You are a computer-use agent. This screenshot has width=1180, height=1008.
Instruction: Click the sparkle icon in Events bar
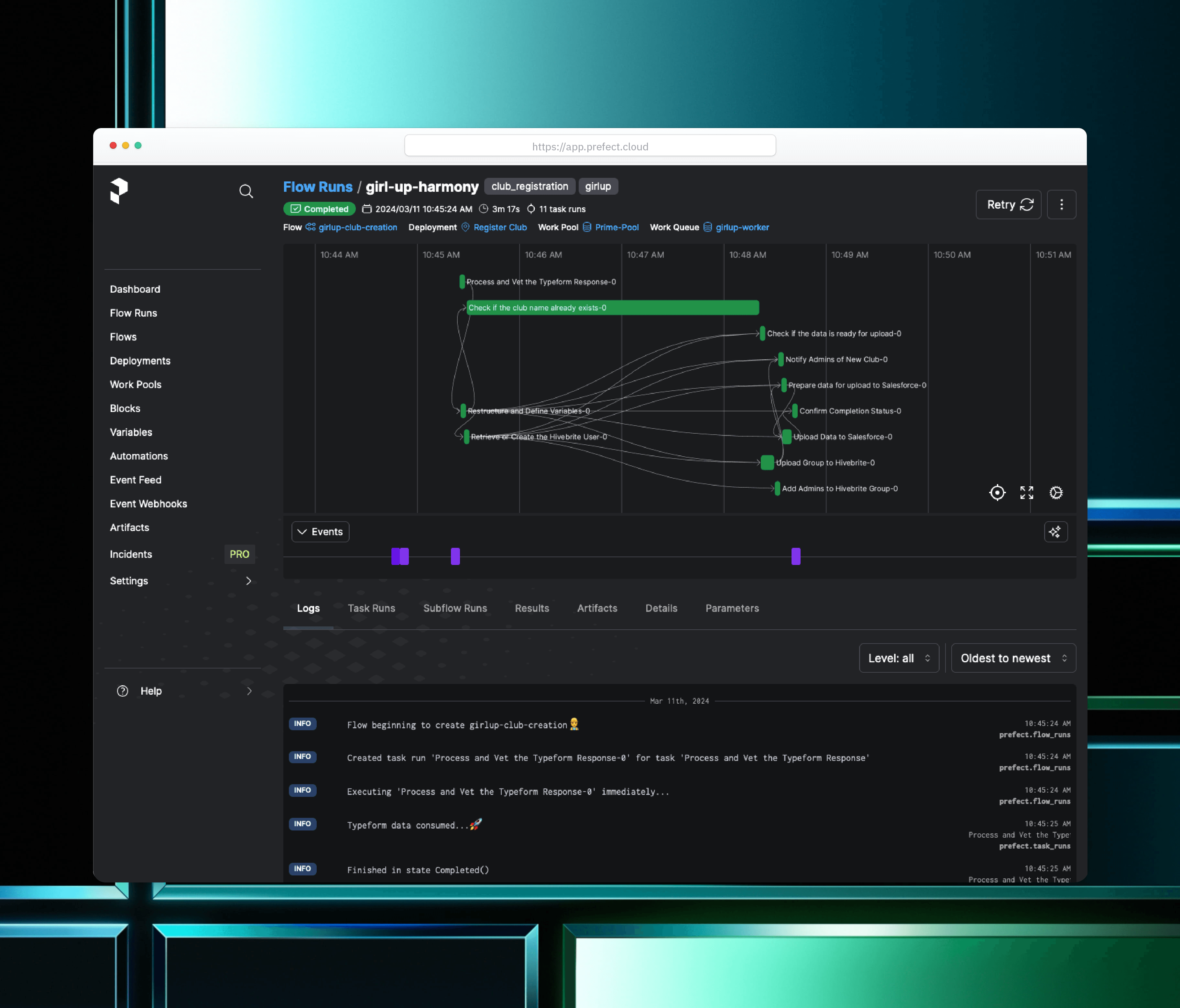click(1055, 532)
